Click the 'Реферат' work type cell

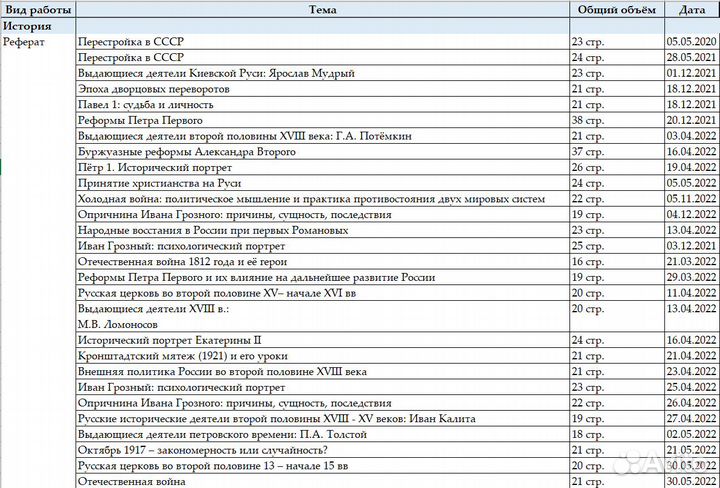(x=38, y=42)
